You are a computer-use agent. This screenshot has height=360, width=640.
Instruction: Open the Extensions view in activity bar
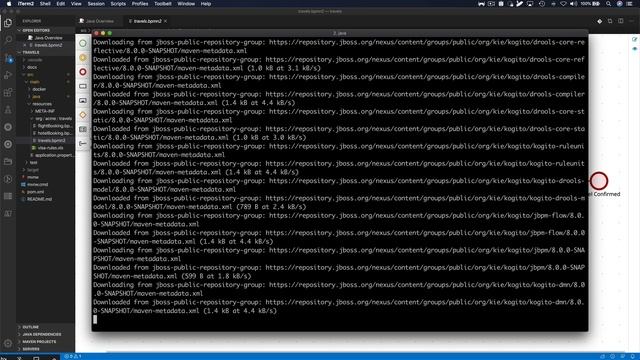[8, 93]
